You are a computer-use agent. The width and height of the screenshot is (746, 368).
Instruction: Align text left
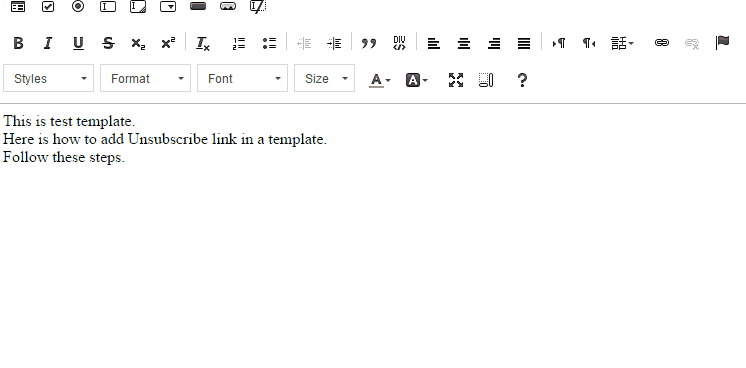click(x=433, y=43)
